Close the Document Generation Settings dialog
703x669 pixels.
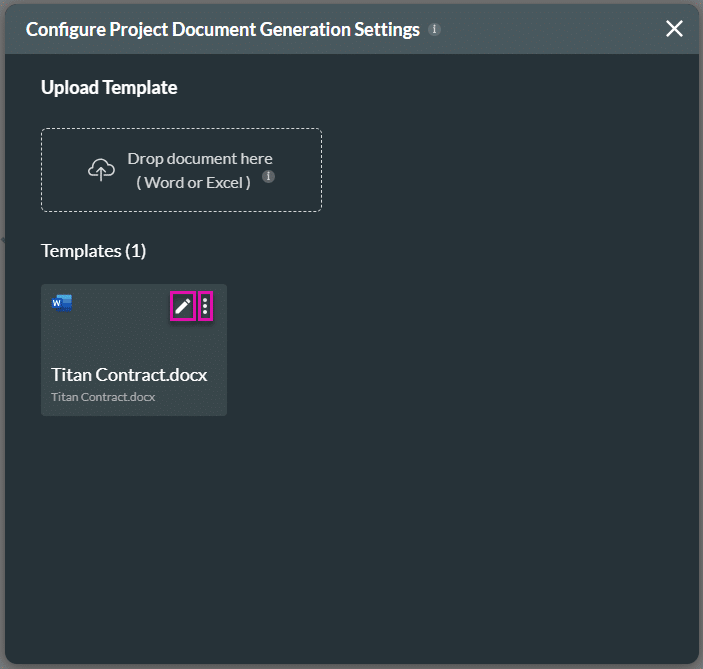coord(674,29)
